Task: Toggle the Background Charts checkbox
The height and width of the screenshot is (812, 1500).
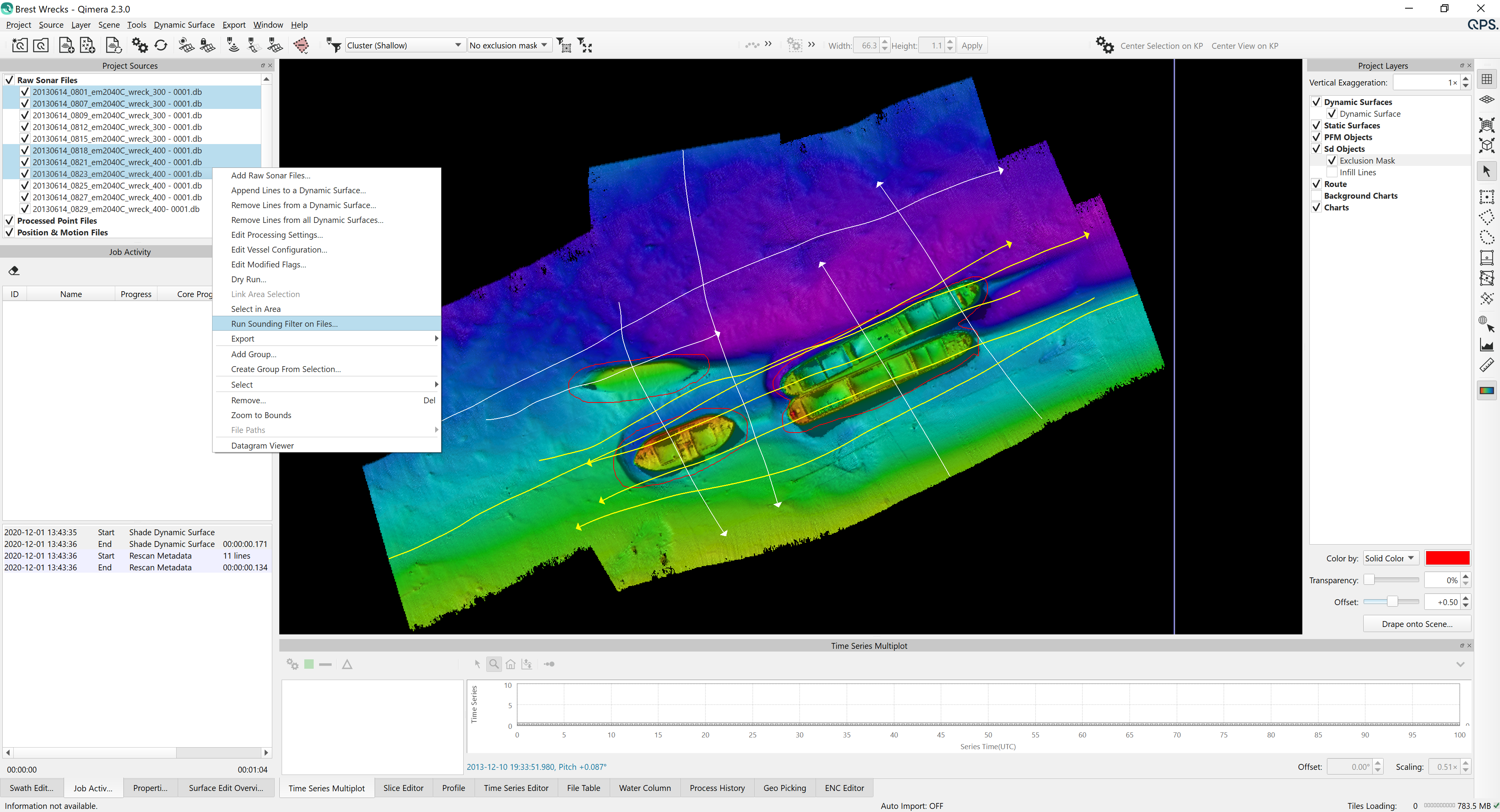Action: click(x=1316, y=196)
